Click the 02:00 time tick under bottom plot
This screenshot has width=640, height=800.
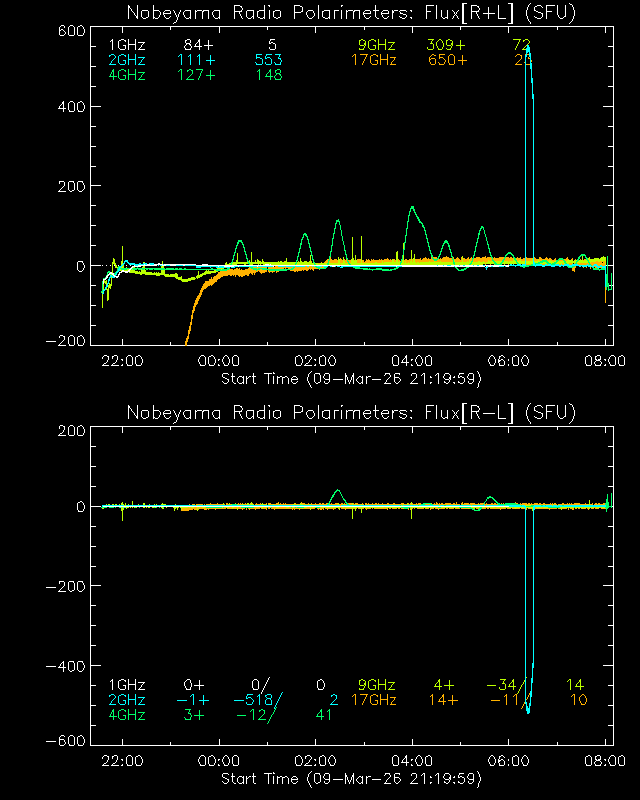pyautogui.click(x=316, y=761)
